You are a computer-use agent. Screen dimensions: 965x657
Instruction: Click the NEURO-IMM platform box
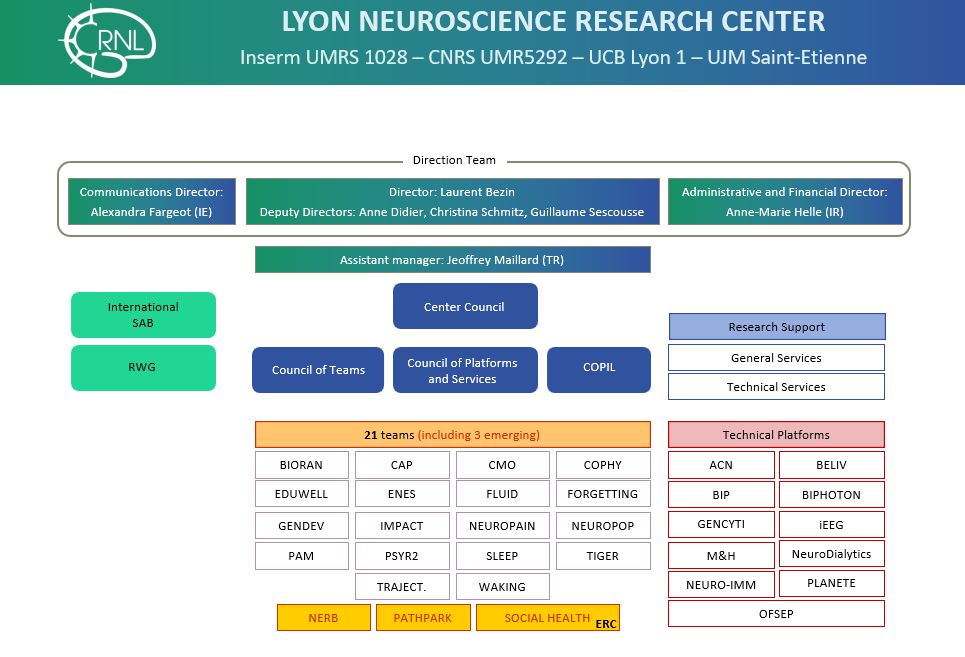(721, 584)
